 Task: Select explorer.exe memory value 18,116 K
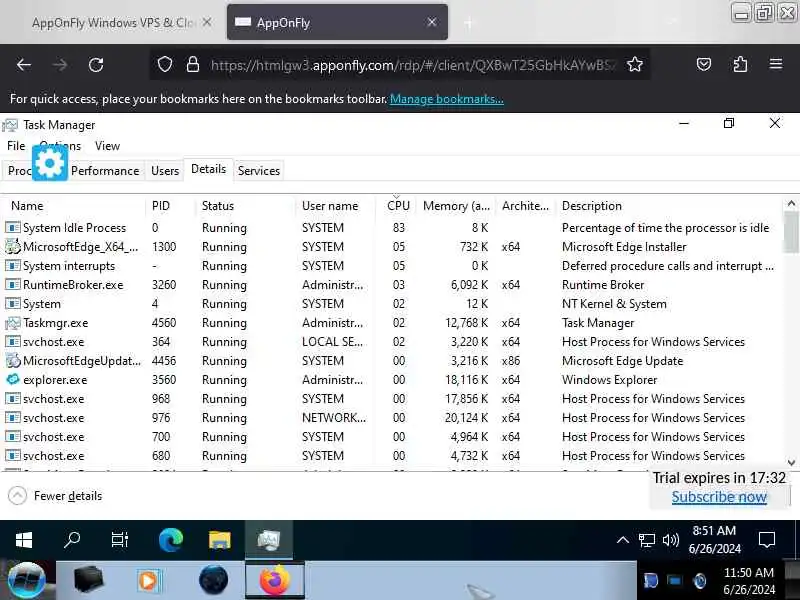466,380
